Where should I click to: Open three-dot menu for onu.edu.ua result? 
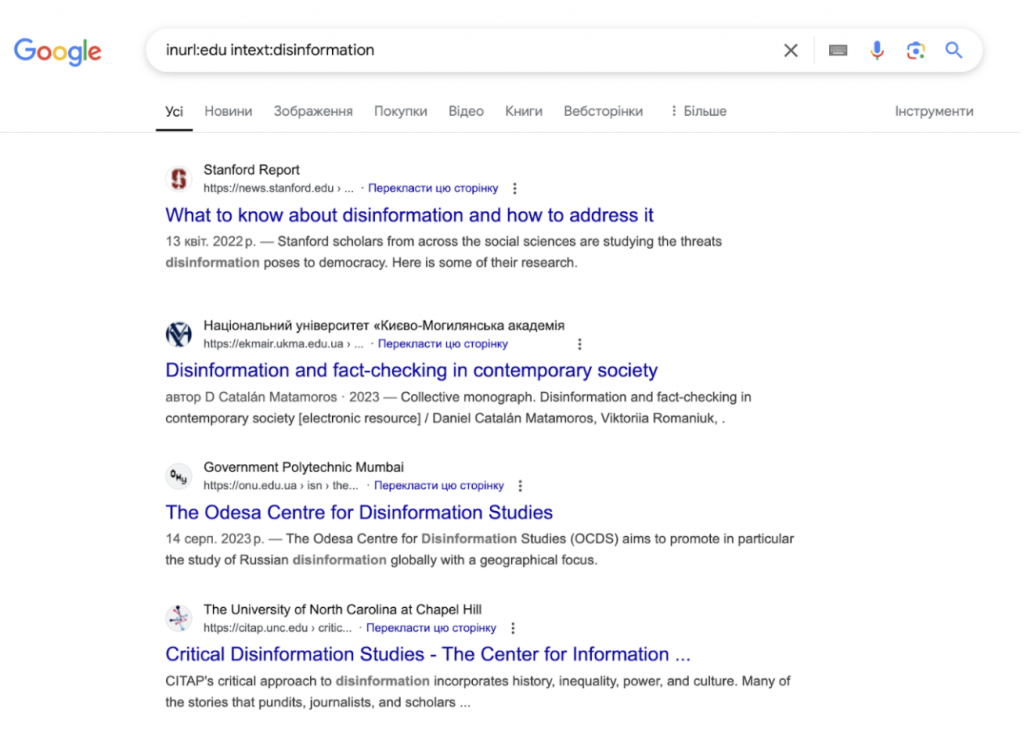(x=520, y=486)
